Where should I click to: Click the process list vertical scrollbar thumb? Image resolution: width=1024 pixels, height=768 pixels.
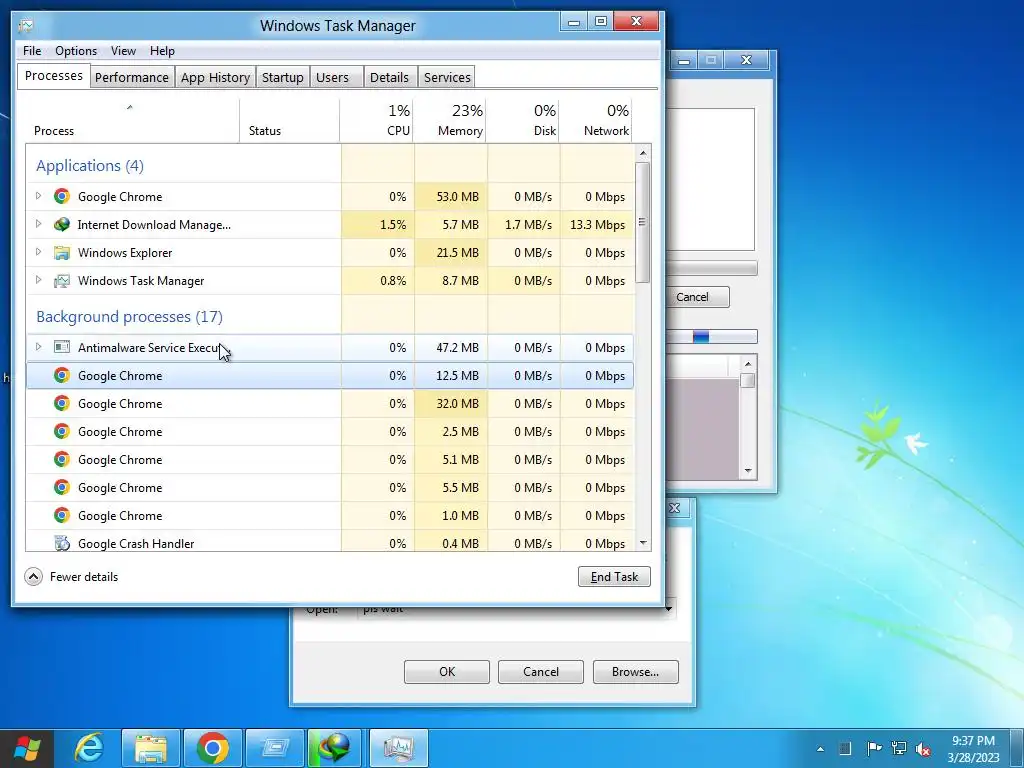click(x=643, y=222)
